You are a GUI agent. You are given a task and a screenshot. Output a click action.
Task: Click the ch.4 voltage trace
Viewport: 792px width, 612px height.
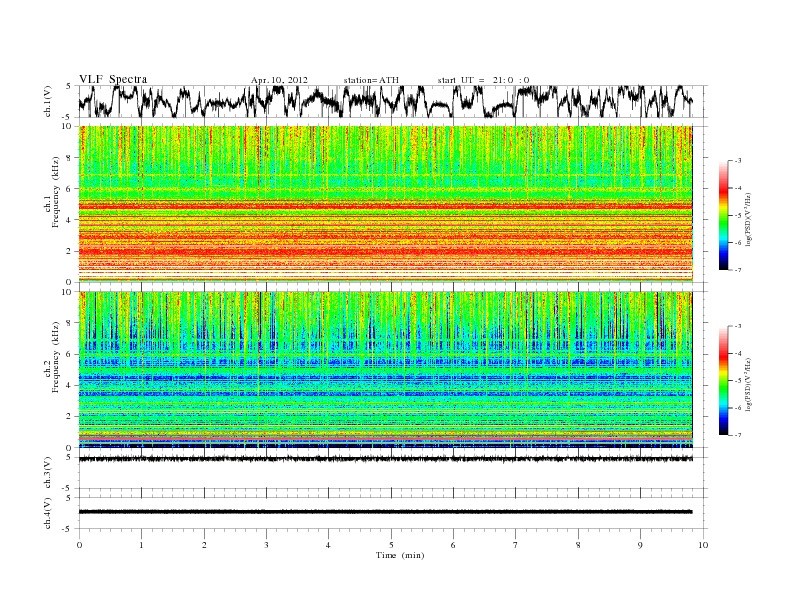(385, 512)
